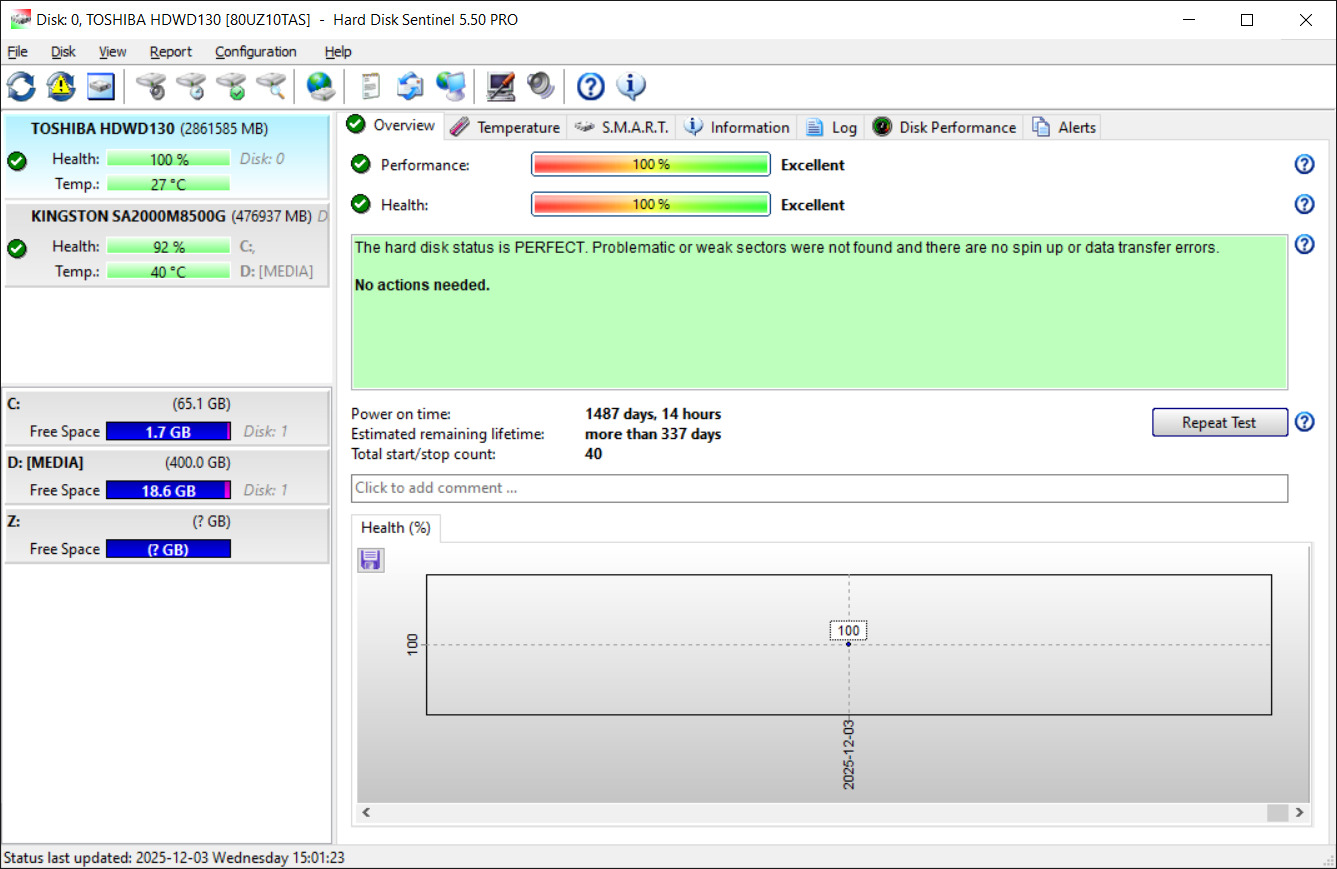Click the graph scrollbar right arrow
1337x869 pixels.
(1300, 813)
